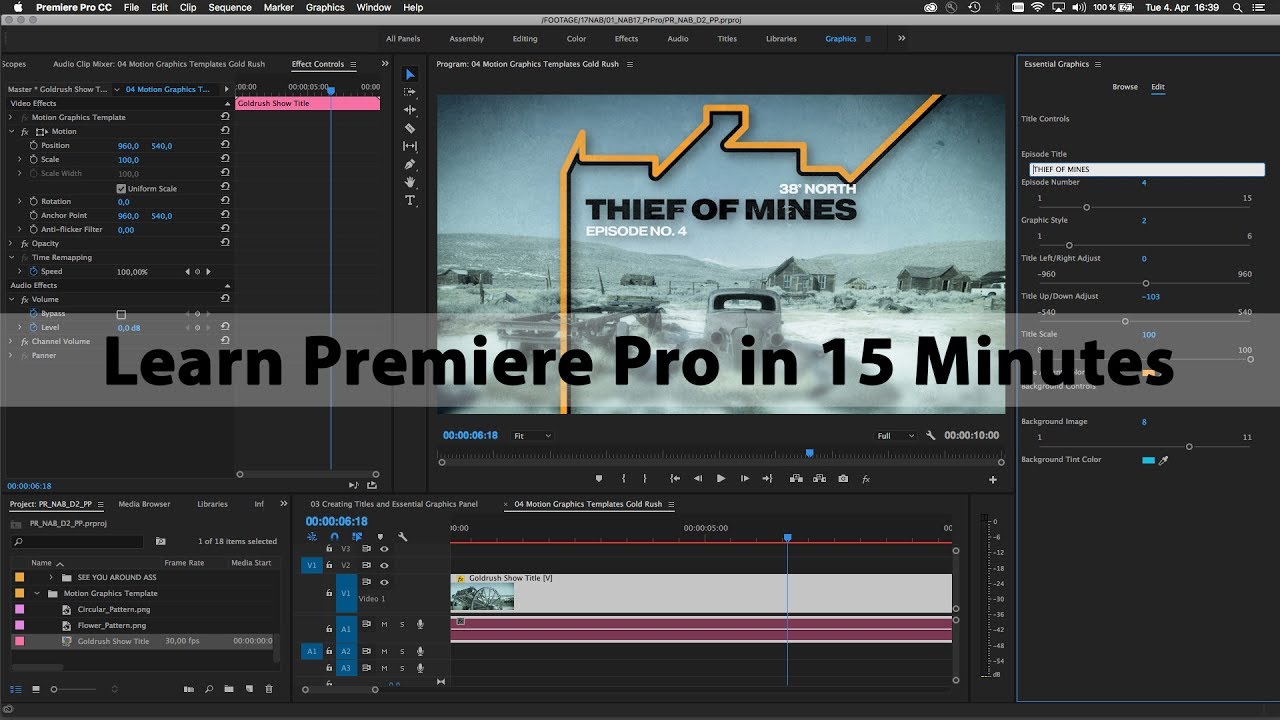
Task: Expand the Scale property
Action: coord(19,160)
